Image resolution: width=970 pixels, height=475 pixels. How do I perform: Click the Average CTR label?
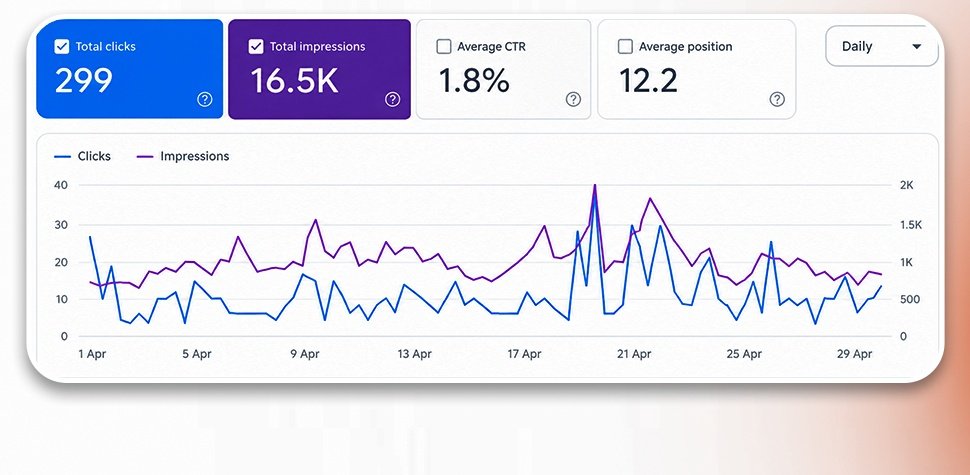point(491,46)
